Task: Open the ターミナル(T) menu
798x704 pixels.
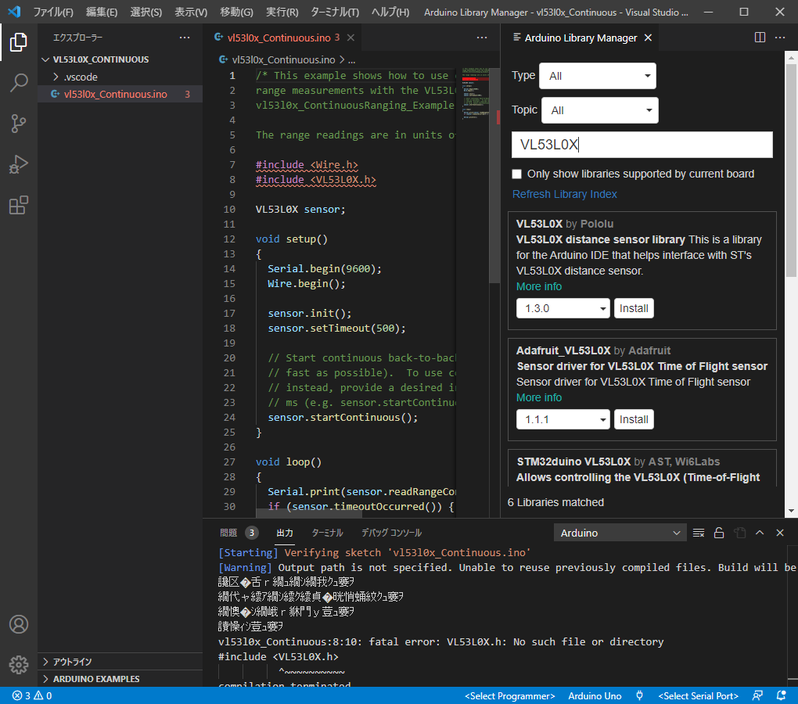Action: click(x=334, y=12)
